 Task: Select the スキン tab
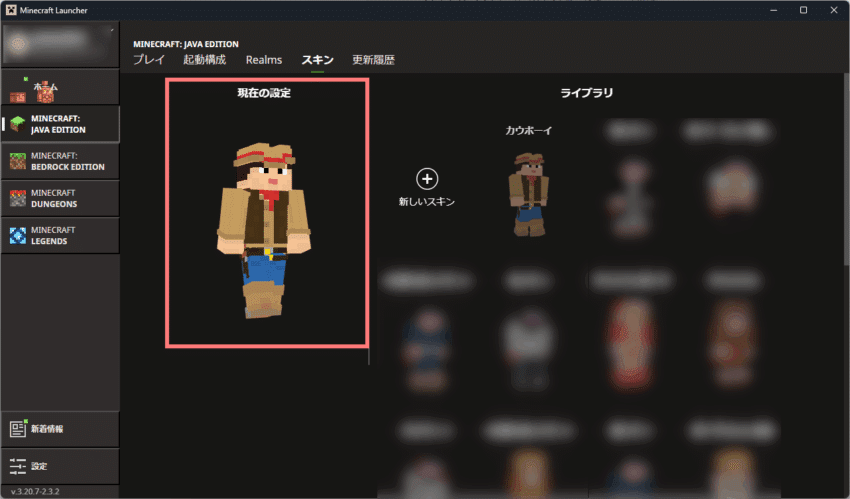317,60
